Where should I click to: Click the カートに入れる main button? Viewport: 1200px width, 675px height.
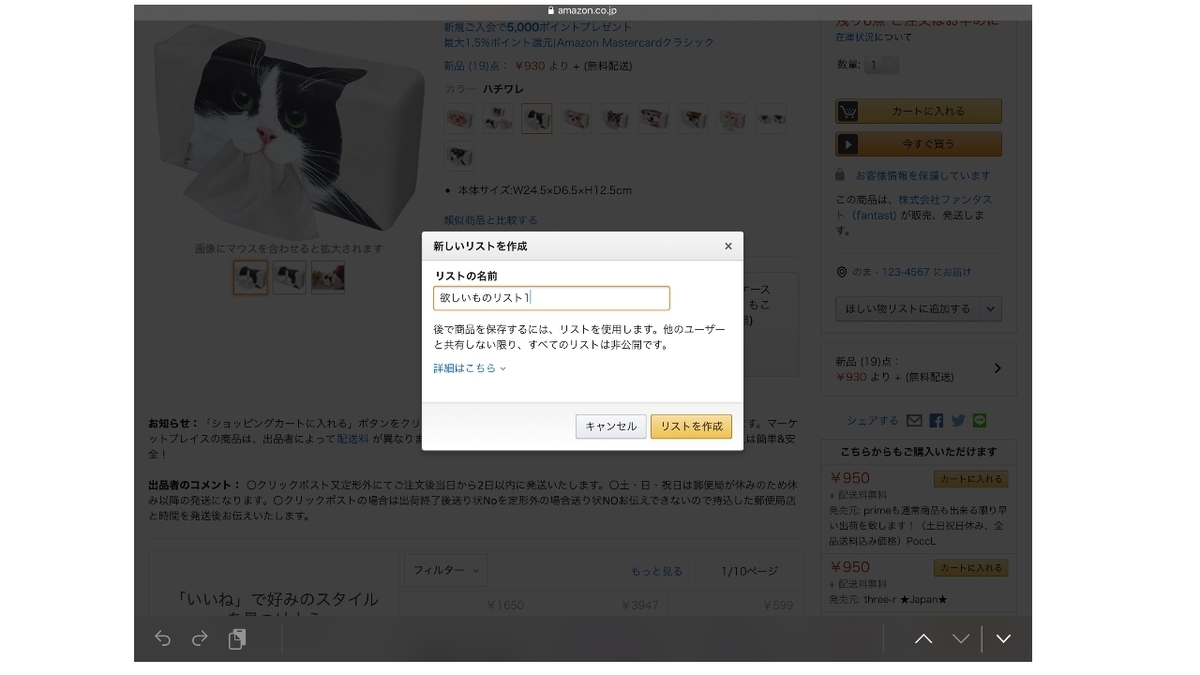tap(919, 112)
